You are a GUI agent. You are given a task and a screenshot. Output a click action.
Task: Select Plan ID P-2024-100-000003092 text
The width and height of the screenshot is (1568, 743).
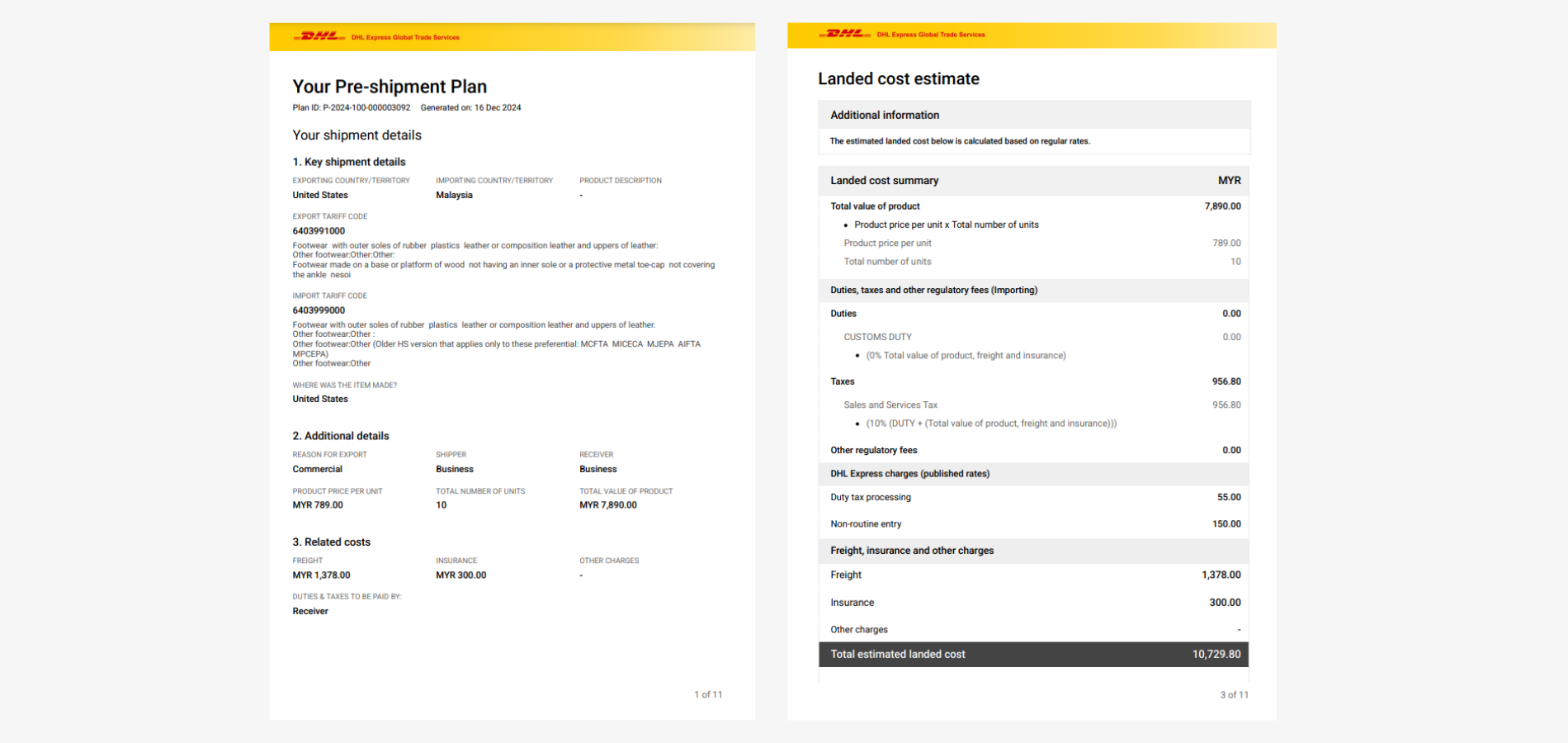(x=352, y=107)
